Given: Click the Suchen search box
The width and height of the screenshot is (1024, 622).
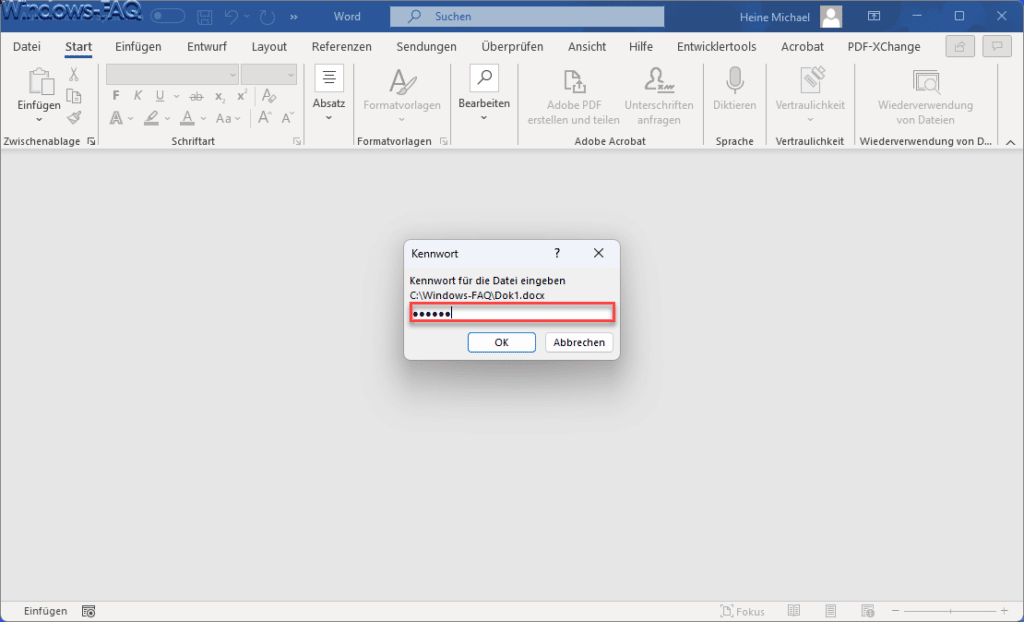Looking at the screenshot, I should tap(527, 16).
